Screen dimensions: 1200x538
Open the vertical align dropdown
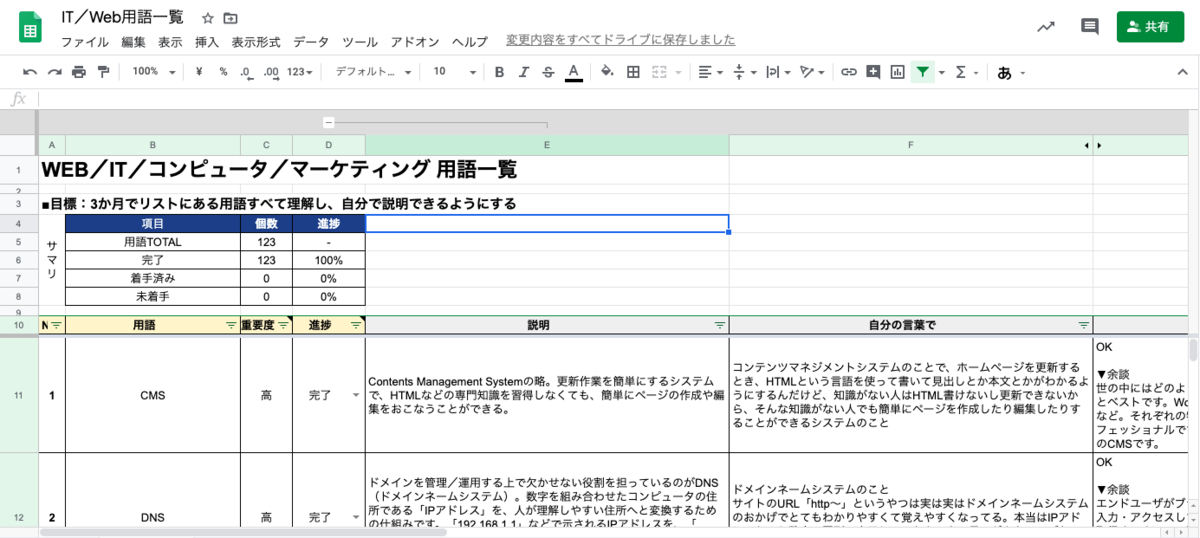[744, 72]
